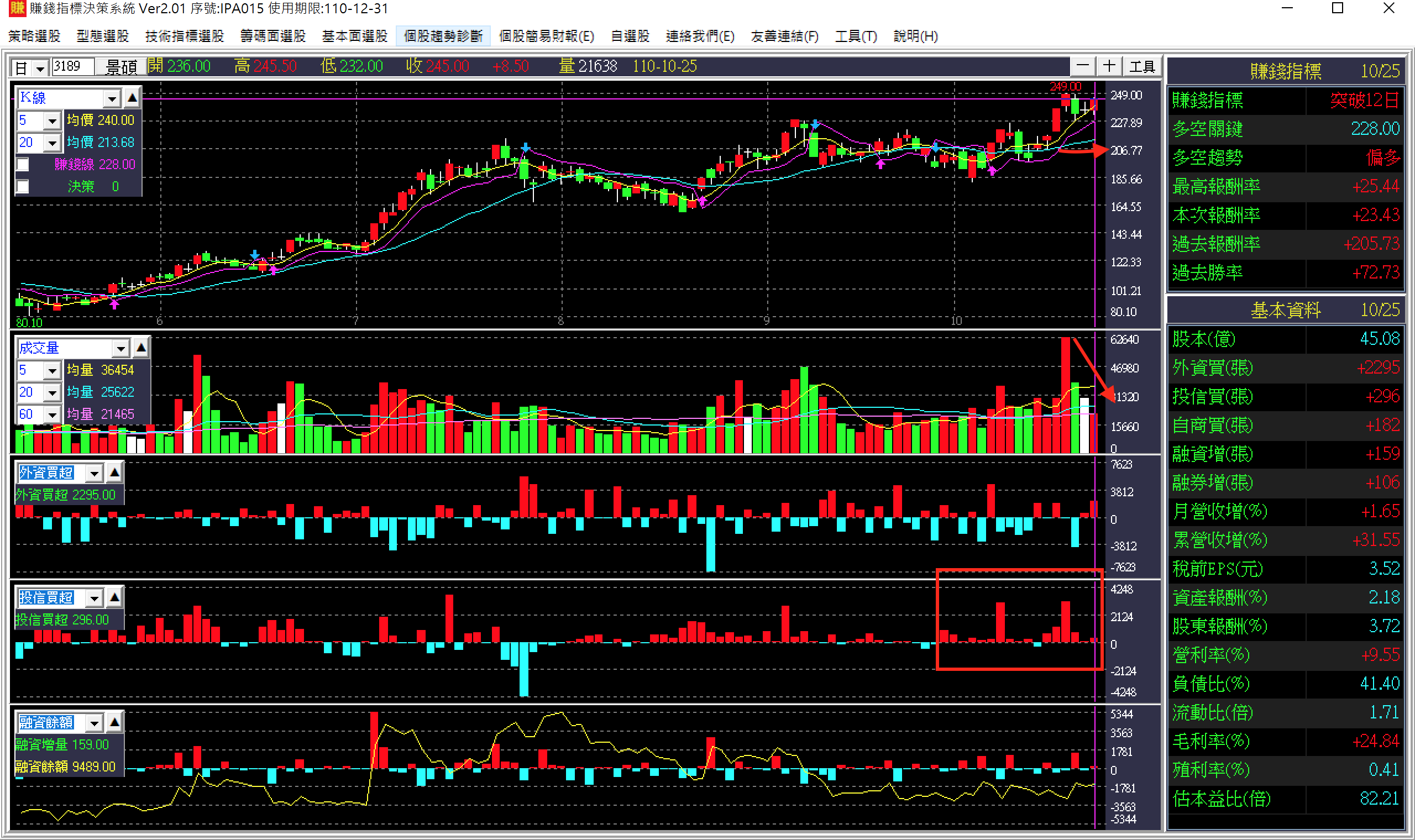Click triangle button beside 成交量 dropdown
The width and height of the screenshot is (1415, 840).
141,348
